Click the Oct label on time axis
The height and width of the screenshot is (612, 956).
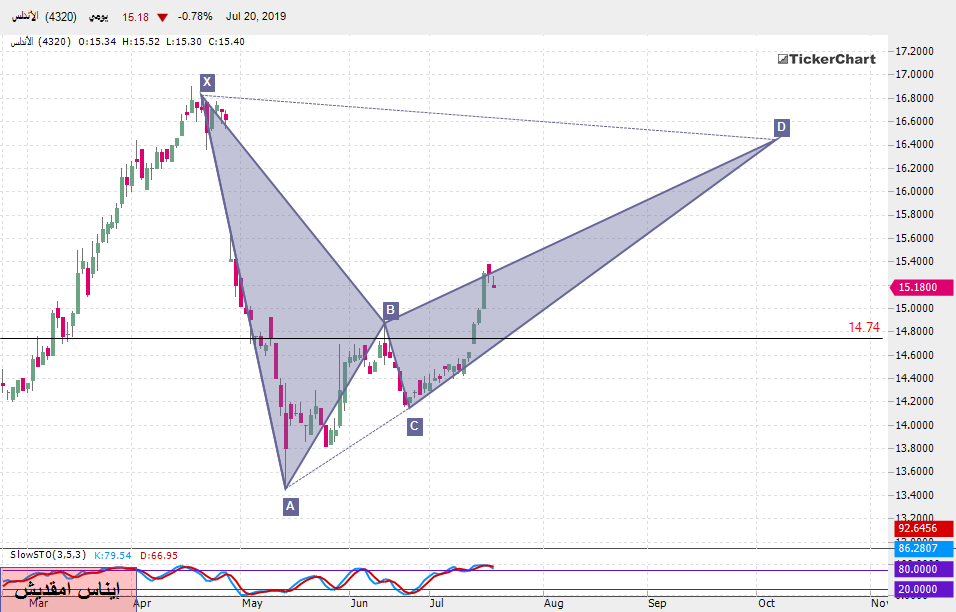point(766,603)
